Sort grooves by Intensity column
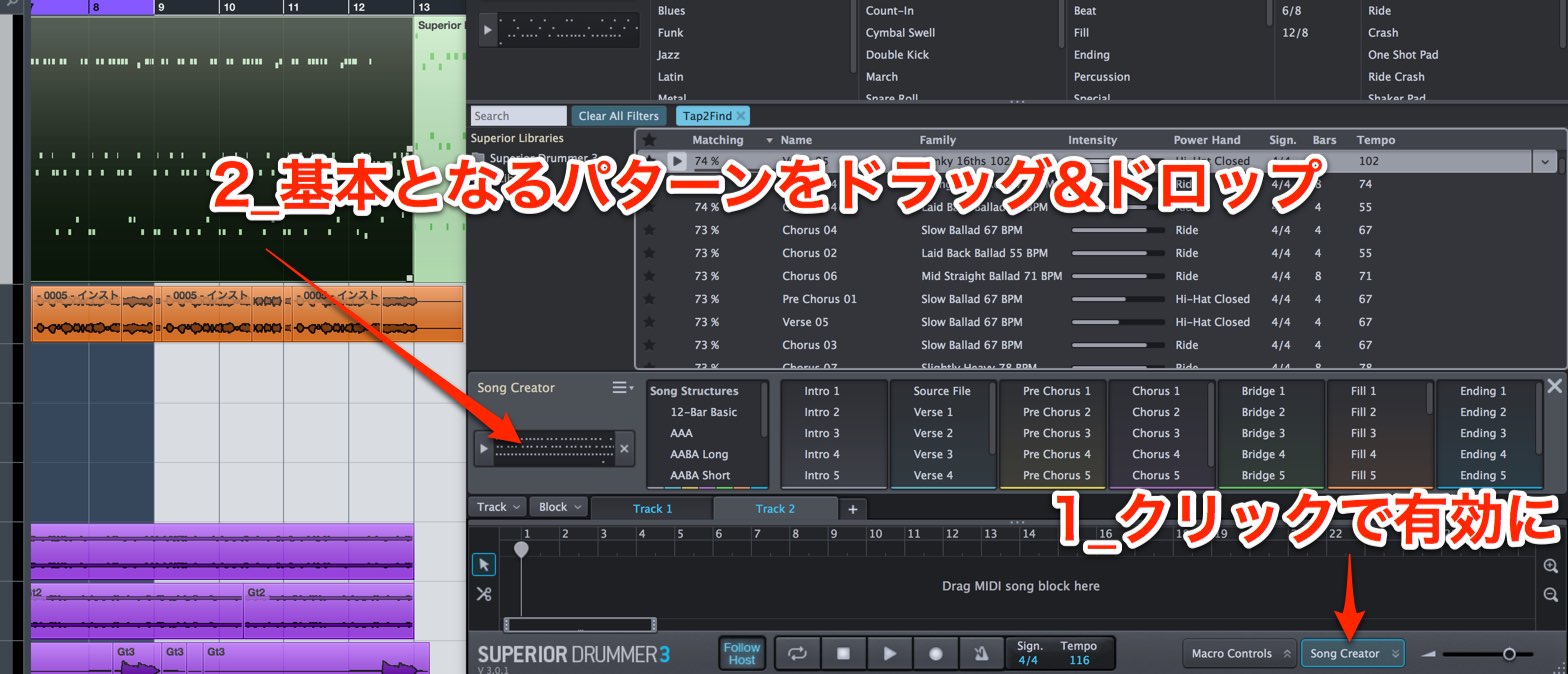This screenshot has height=674, width=1568. click(x=1092, y=140)
